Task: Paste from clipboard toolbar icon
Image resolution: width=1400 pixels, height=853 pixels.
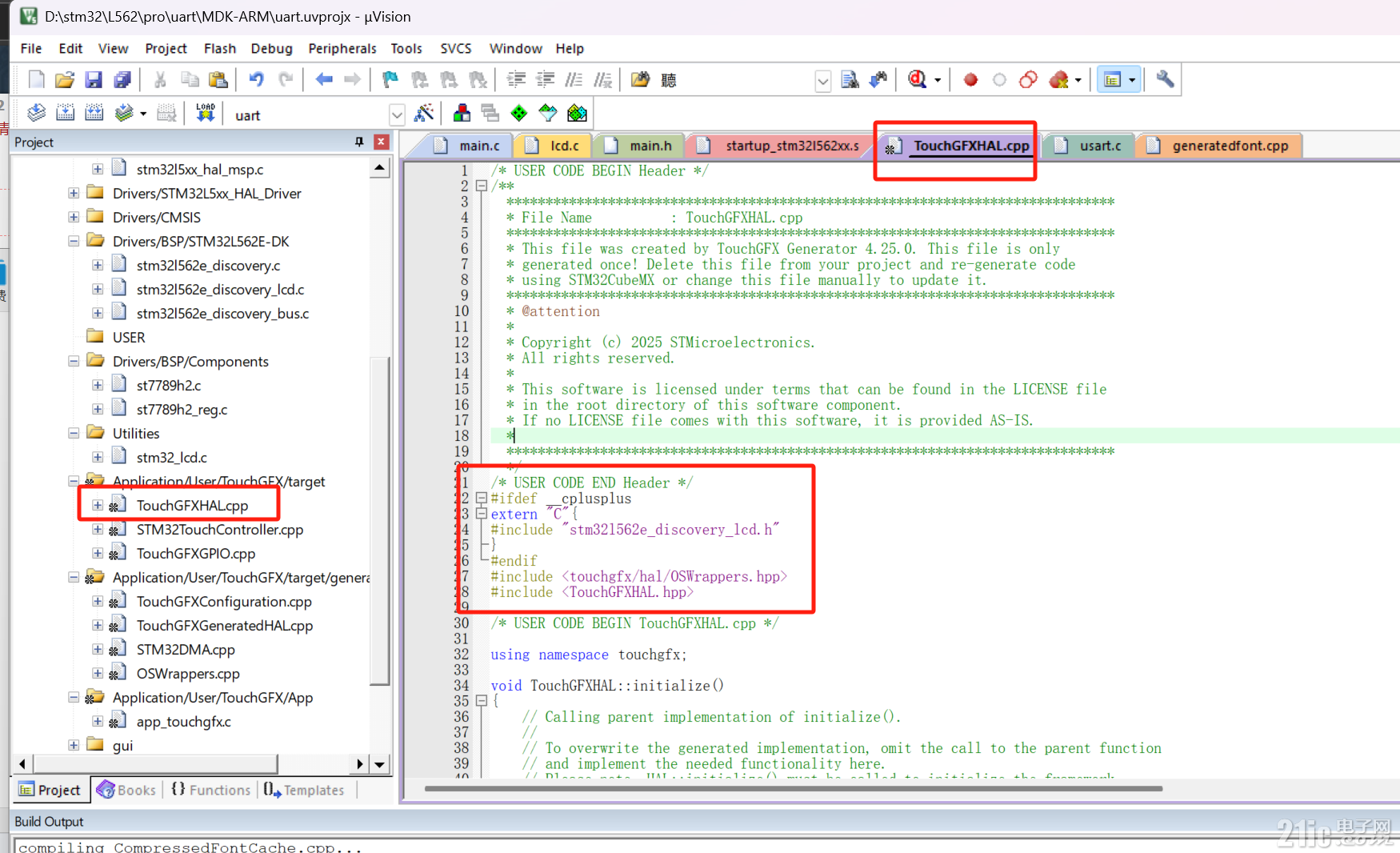Action: 218,79
